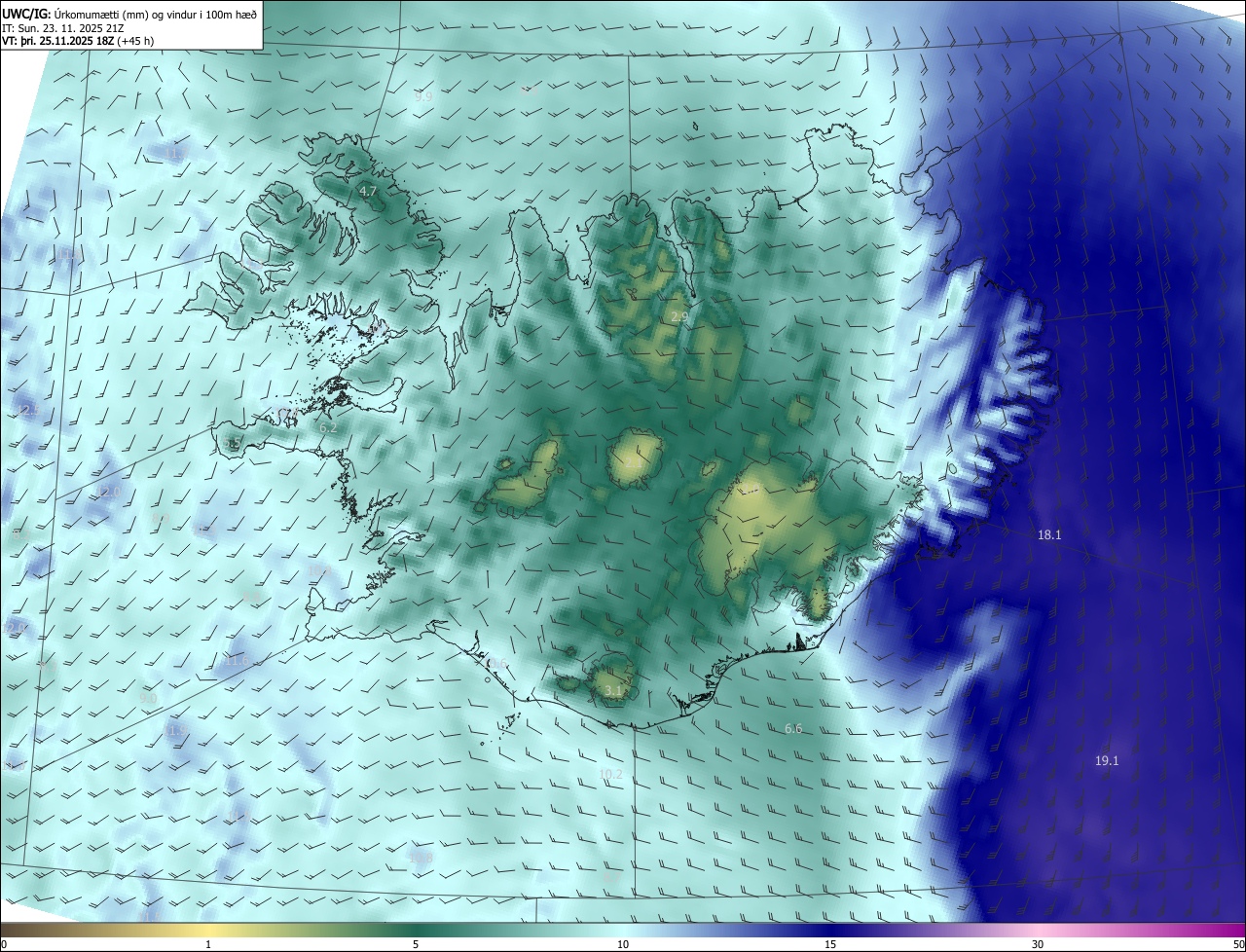Click the 15 tick on the color scale
1246x952 pixels.
[x=830, y=944]
